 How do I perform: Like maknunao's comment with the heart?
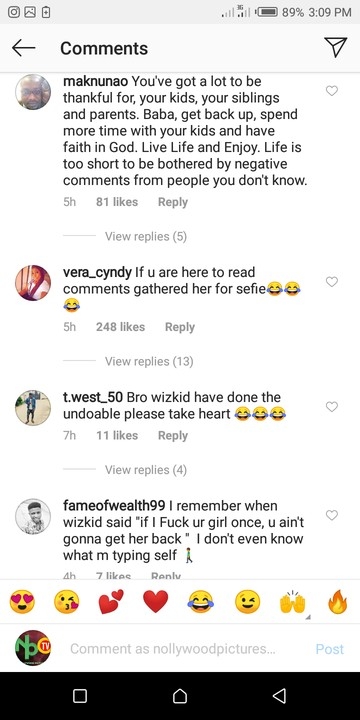point(332,91)
